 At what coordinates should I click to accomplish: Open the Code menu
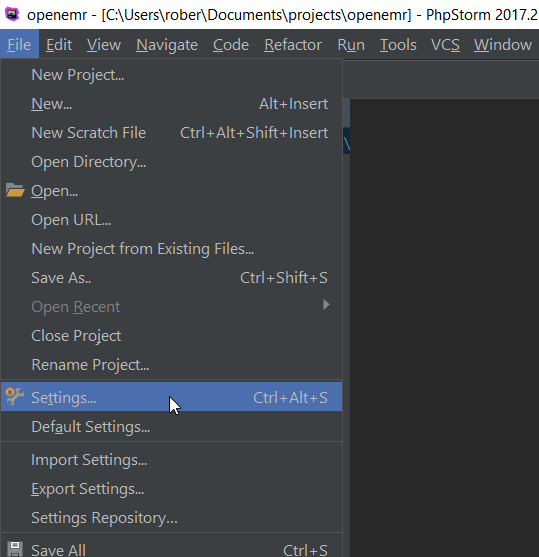click(x=231, y=45)
